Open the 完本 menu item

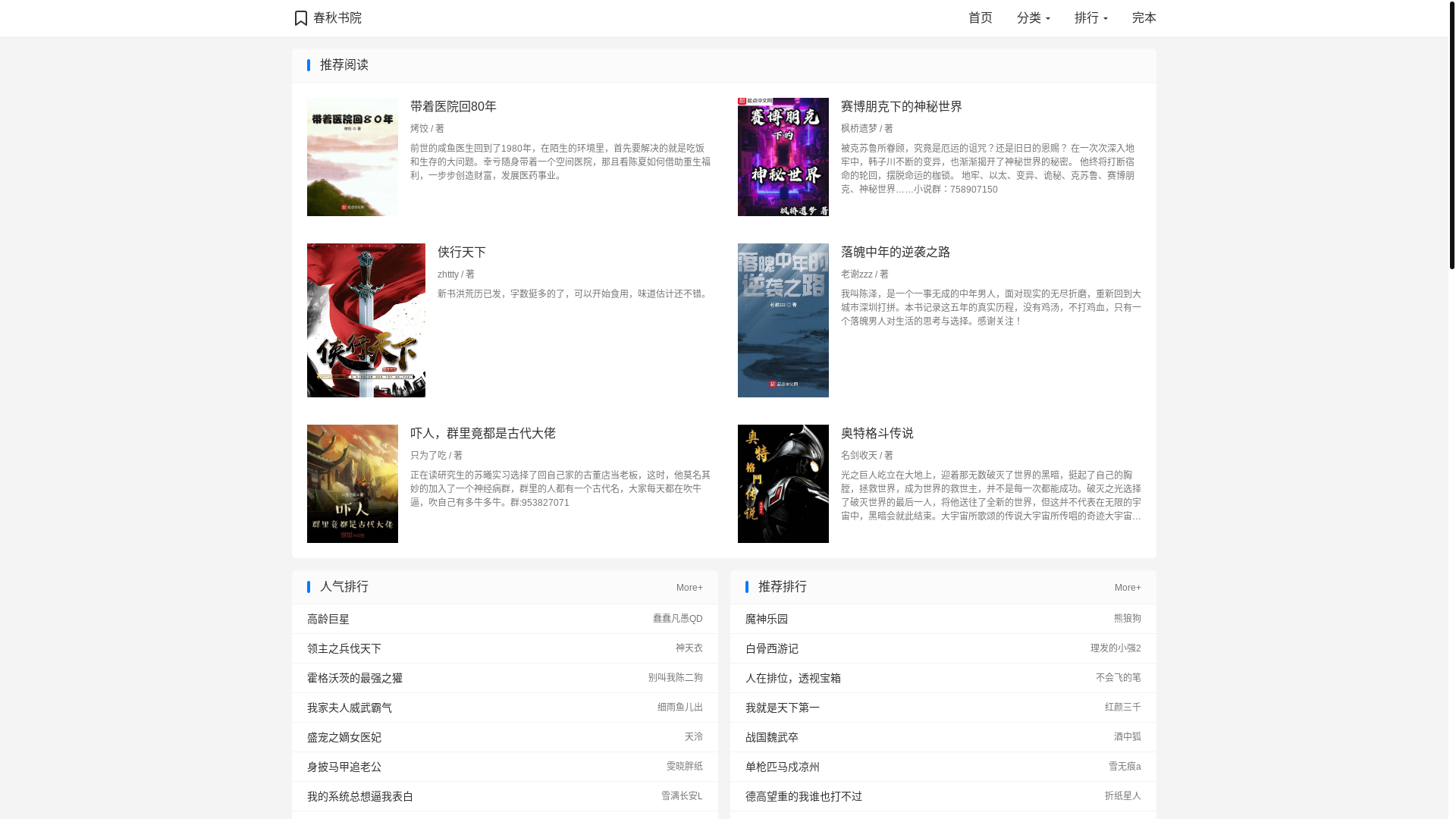pyautogui.click(x=1144, y=17)
